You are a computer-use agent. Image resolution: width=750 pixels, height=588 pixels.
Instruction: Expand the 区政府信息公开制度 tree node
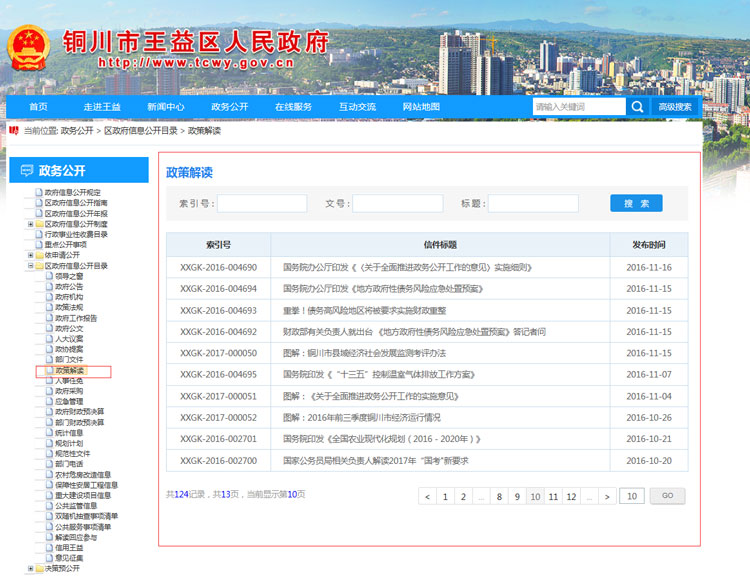pos(30,224)
